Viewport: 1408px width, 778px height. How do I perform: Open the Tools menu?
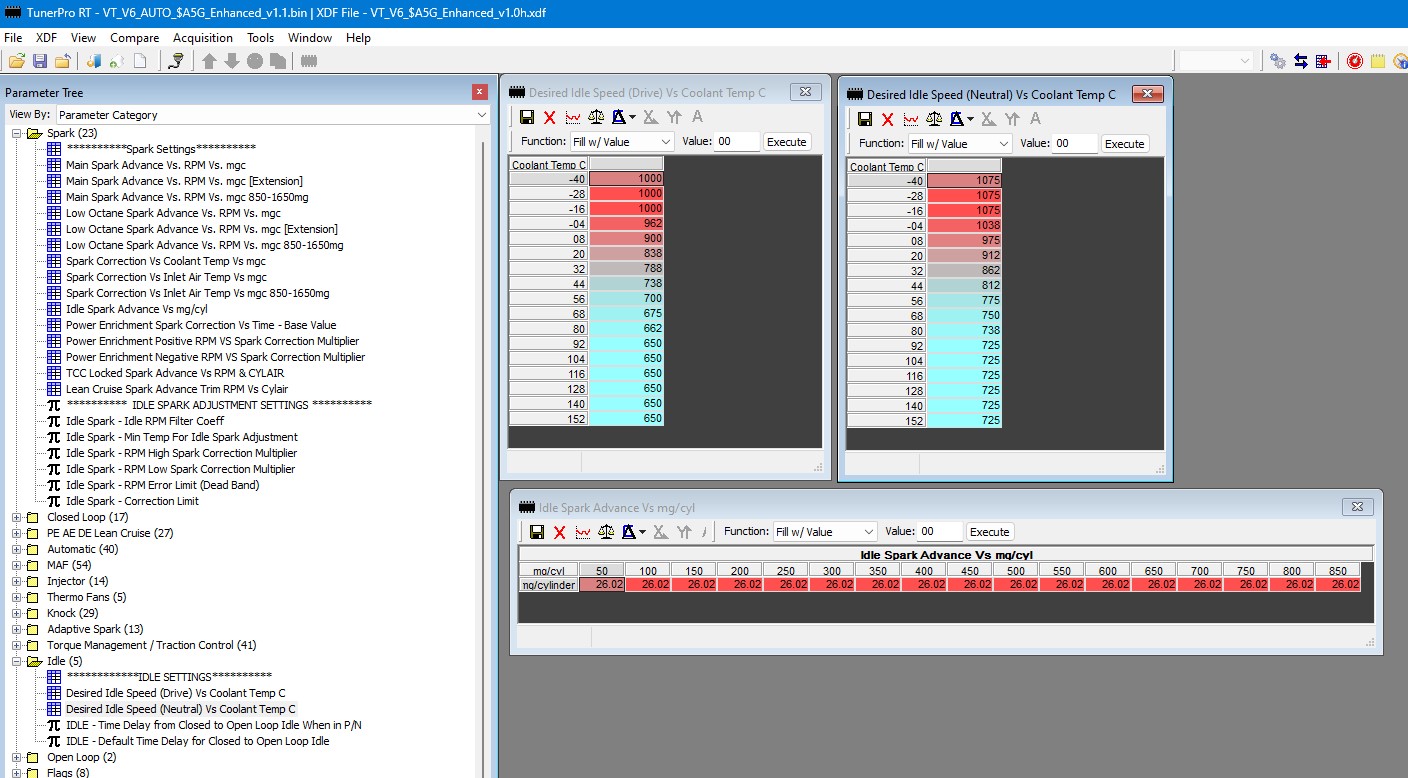261,38
